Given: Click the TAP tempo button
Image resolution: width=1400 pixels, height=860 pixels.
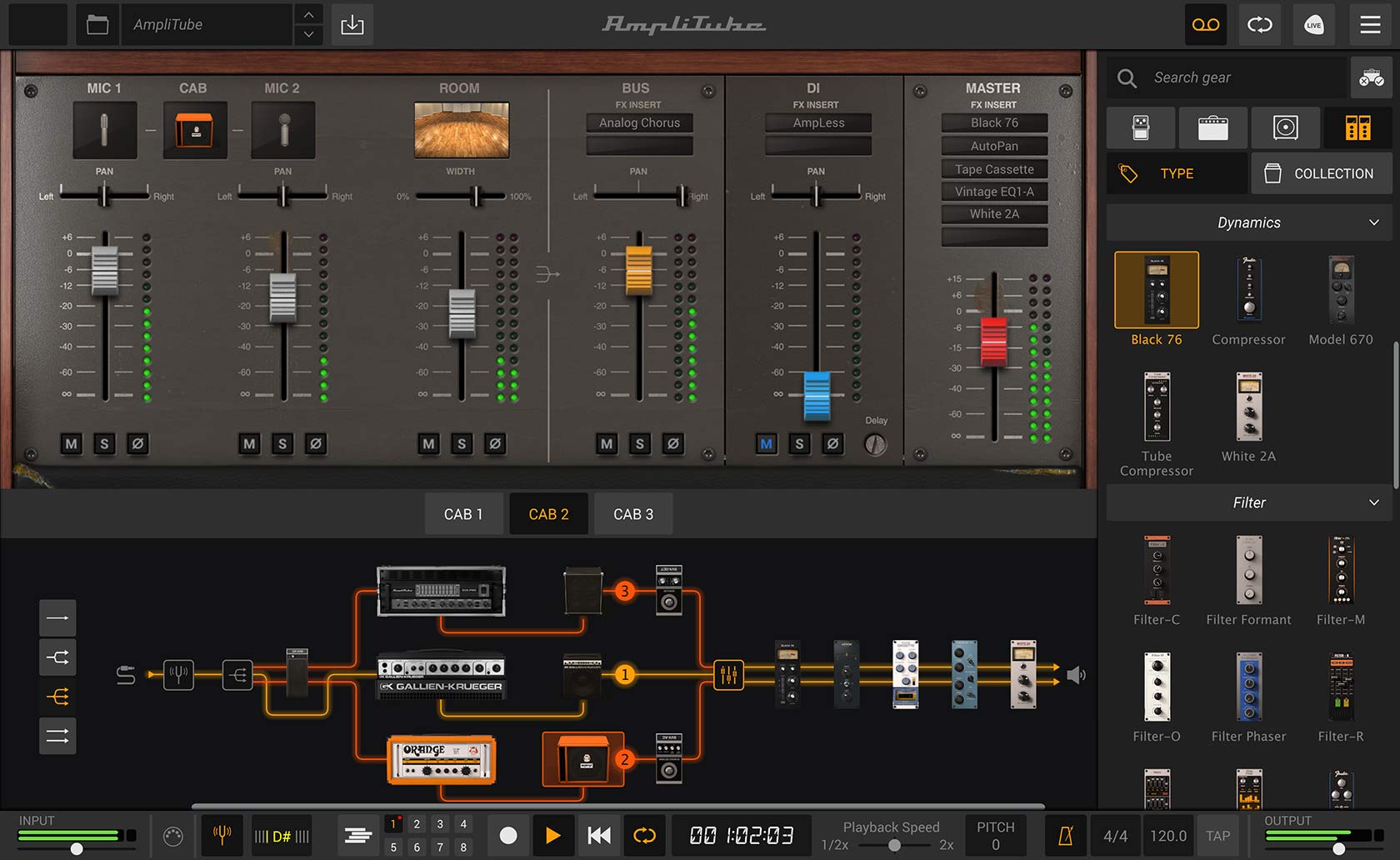Looking at the screenshot, I should (1217, 836).
